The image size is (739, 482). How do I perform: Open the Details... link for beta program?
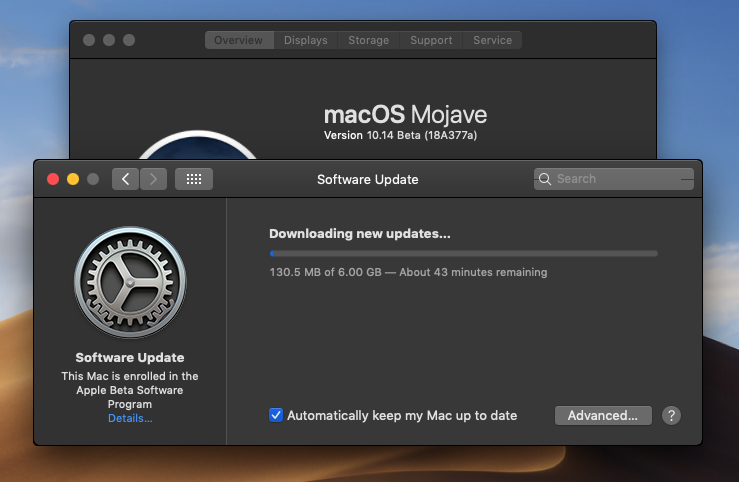pos(130,418)
